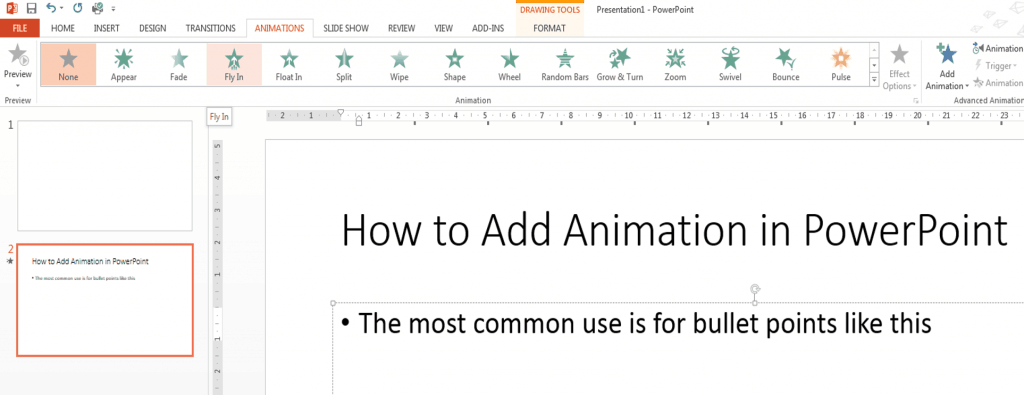Choose the Float In animation

(289, 64)
